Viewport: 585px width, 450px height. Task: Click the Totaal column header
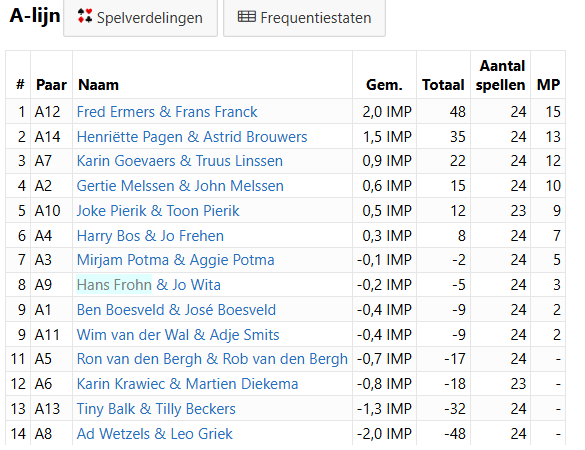click(x=443, y=85)
